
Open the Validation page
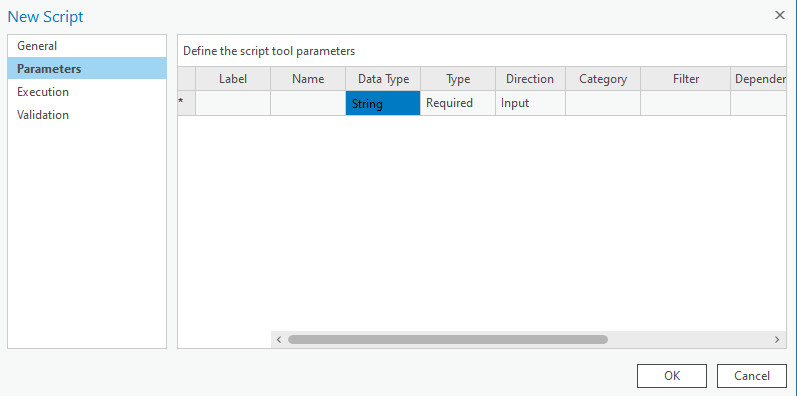(x=87, y=115)
